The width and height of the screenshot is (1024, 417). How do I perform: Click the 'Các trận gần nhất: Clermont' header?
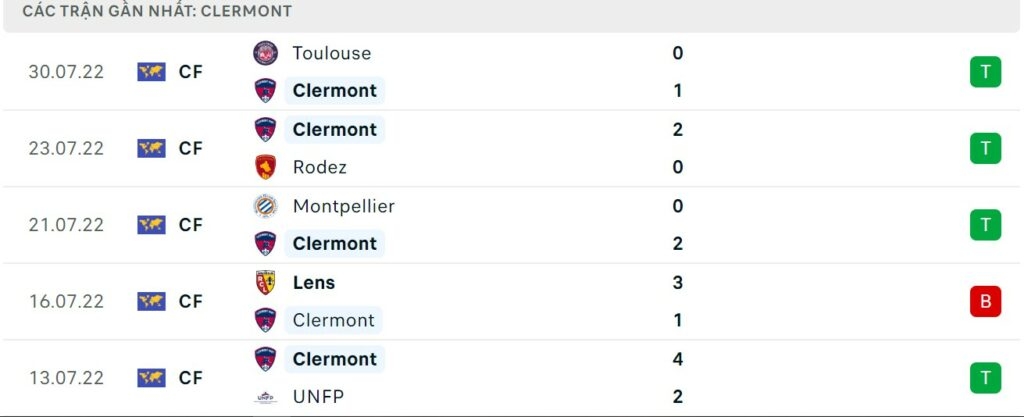pyautogui.click(x=157, y=11)
